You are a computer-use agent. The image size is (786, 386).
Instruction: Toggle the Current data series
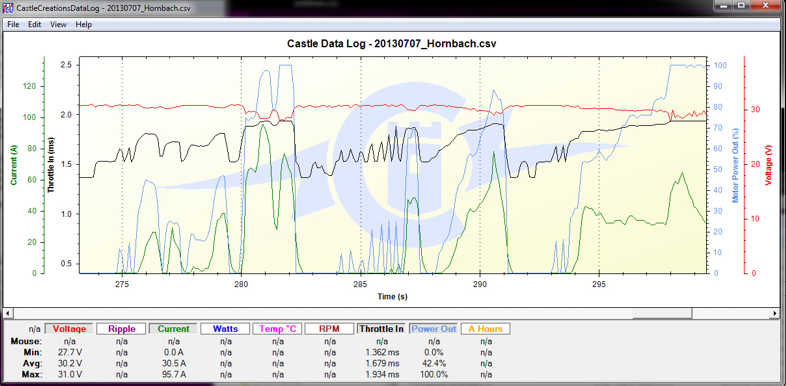click(173, 329)
